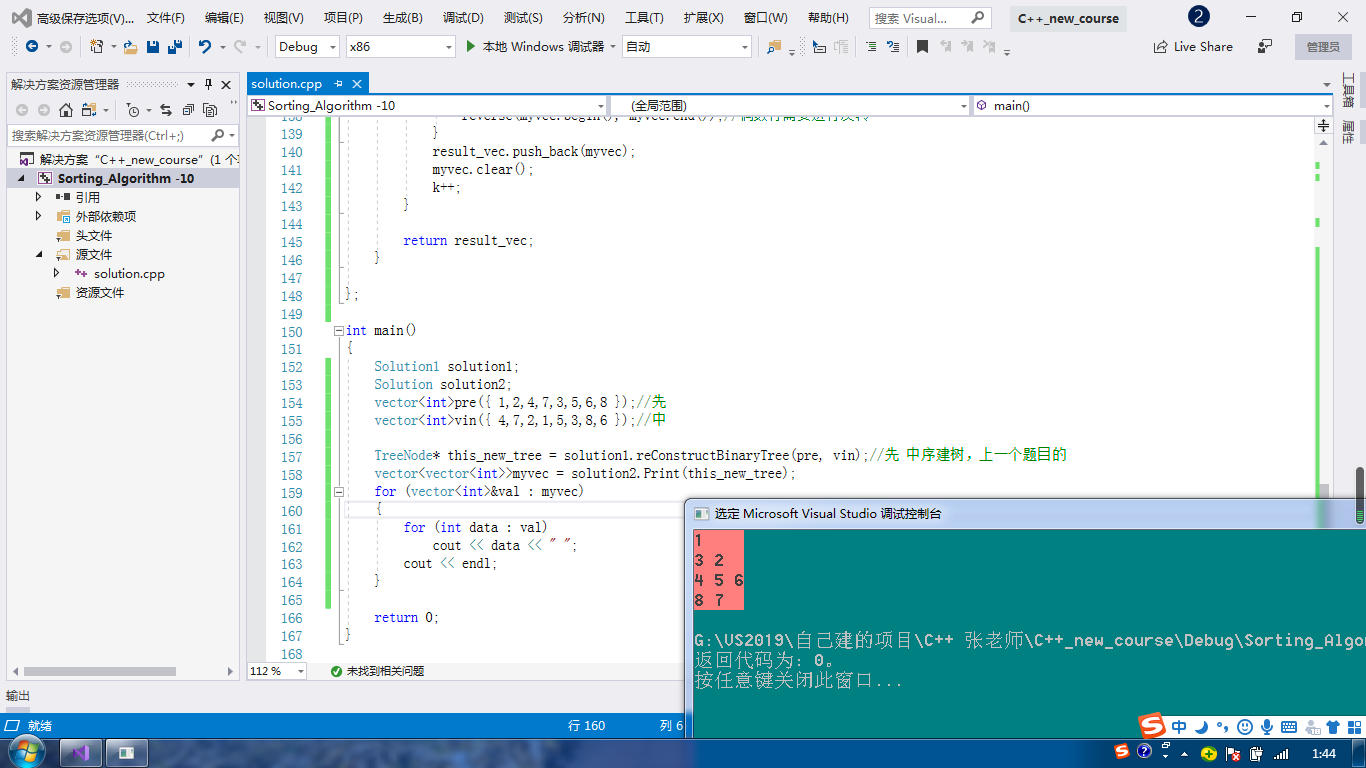Open the 输出 panel tab at bottom

18,696
